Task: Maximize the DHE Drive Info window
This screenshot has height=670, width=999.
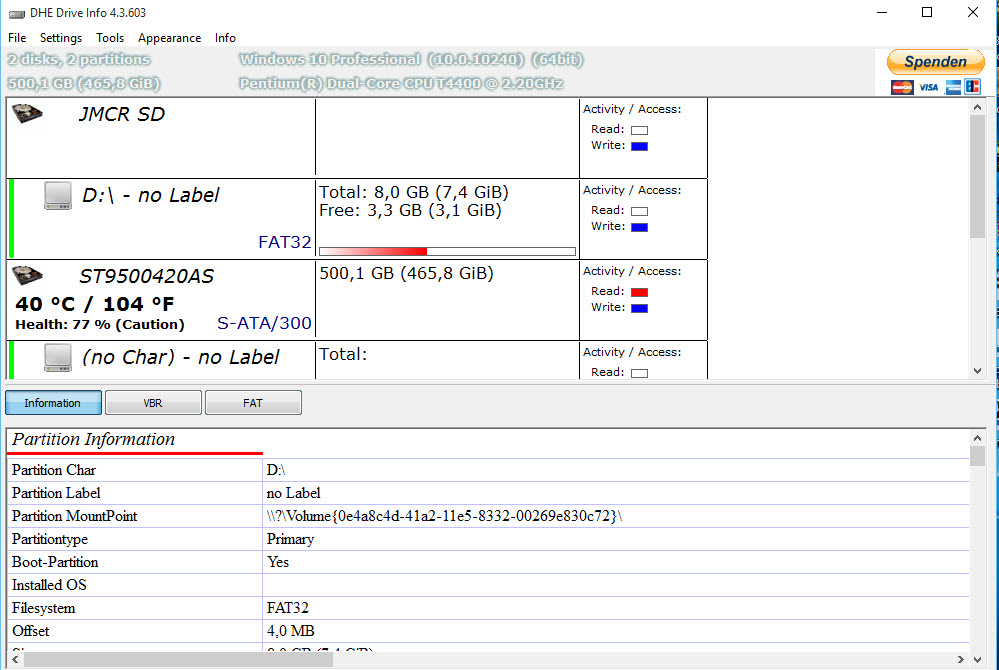Action: pyautogui.click(x=927, y=13)
